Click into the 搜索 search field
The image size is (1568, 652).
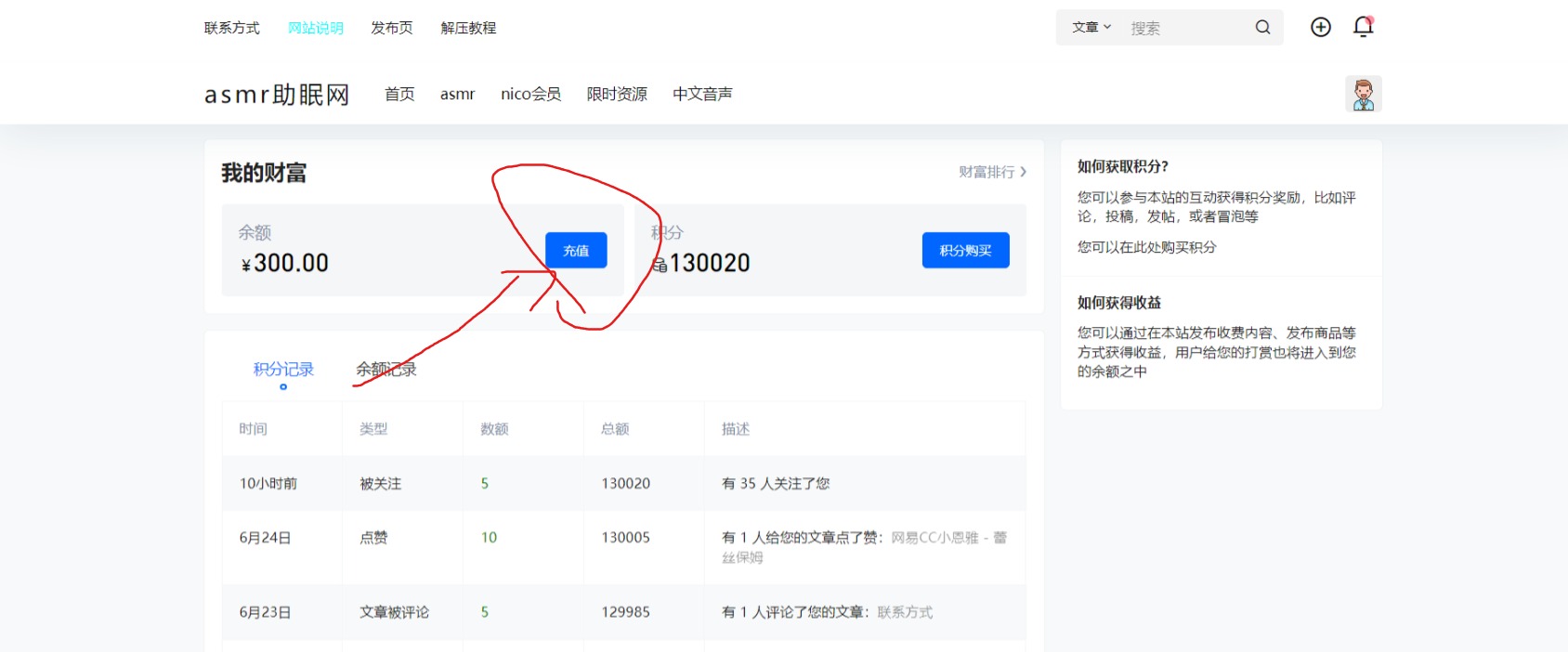point(1184,29)
